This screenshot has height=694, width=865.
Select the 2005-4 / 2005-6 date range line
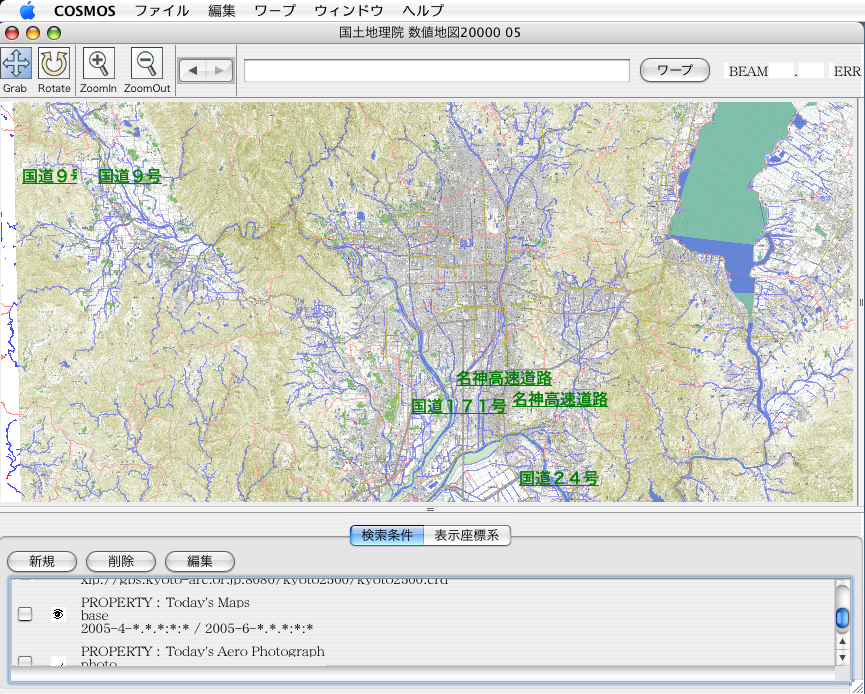click(197, 628)
